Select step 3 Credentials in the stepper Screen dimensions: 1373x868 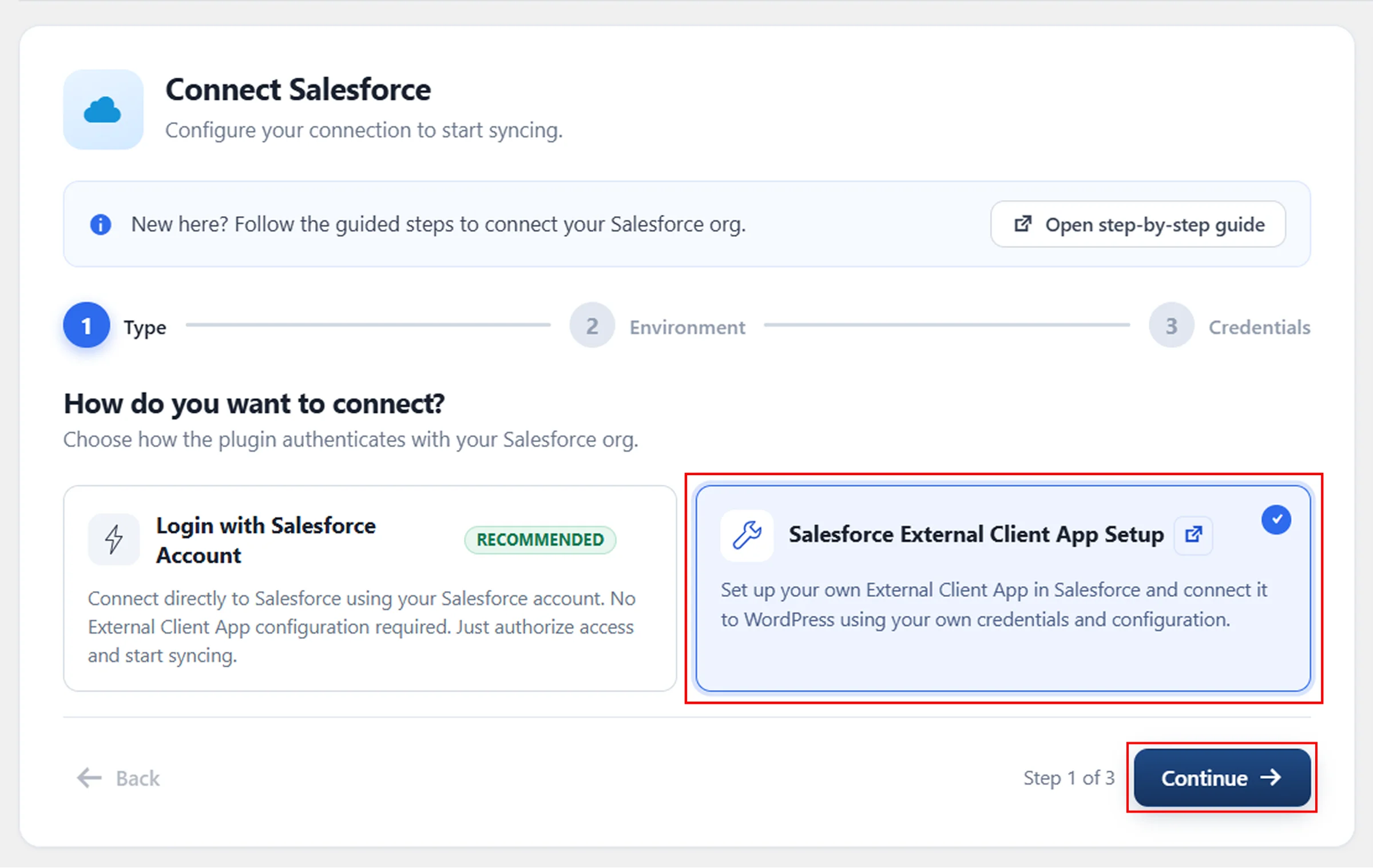1229,327
